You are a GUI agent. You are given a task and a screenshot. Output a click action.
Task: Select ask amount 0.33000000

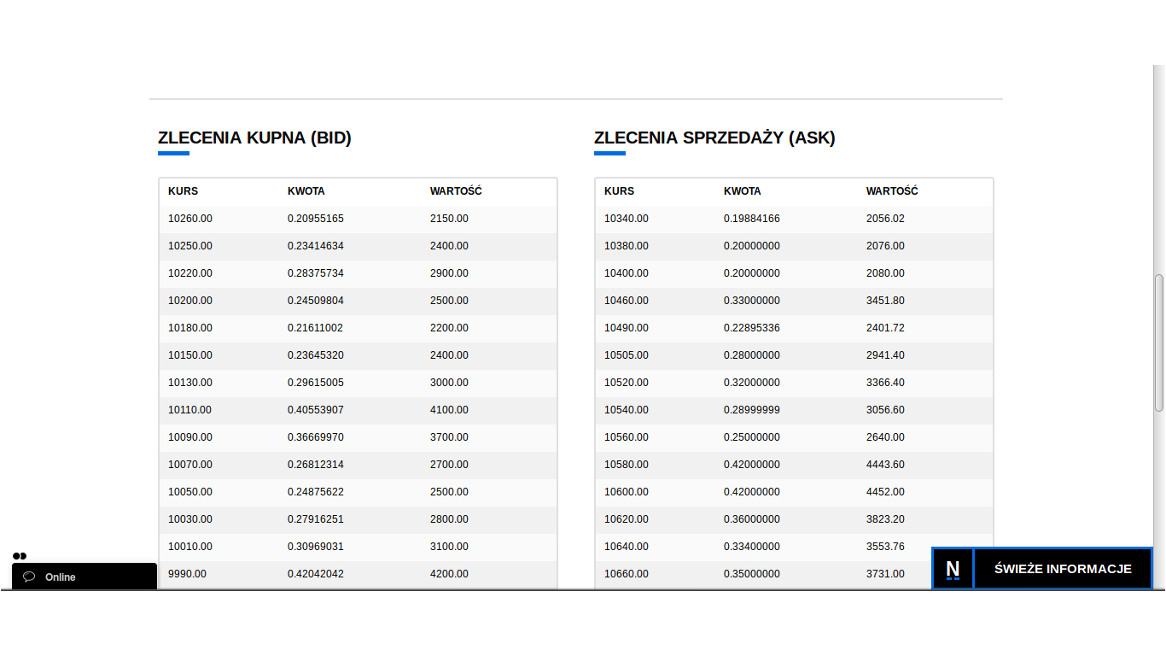click(x=752, y=300)
